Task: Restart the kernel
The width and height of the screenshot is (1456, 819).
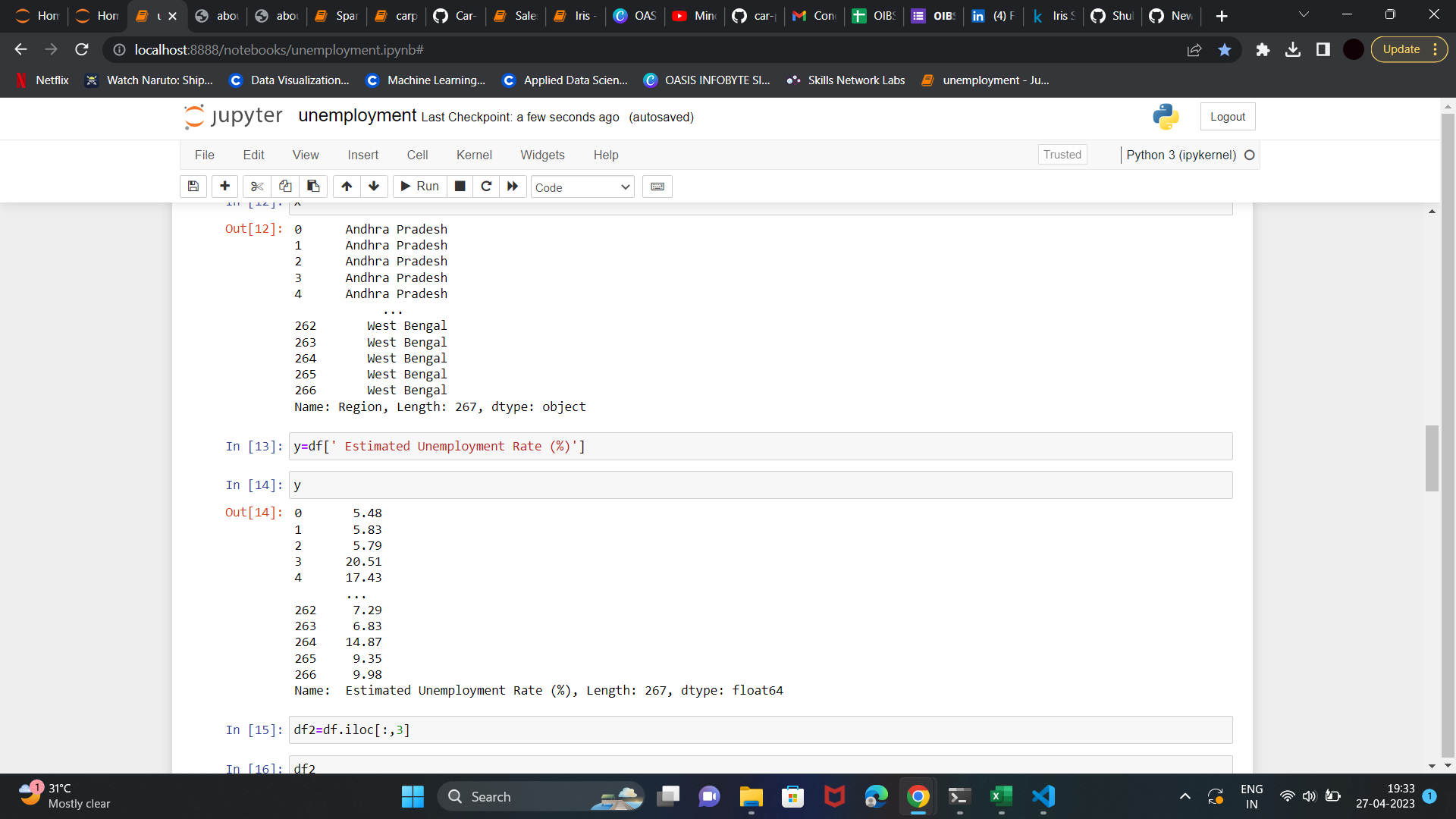Action: 486,187
